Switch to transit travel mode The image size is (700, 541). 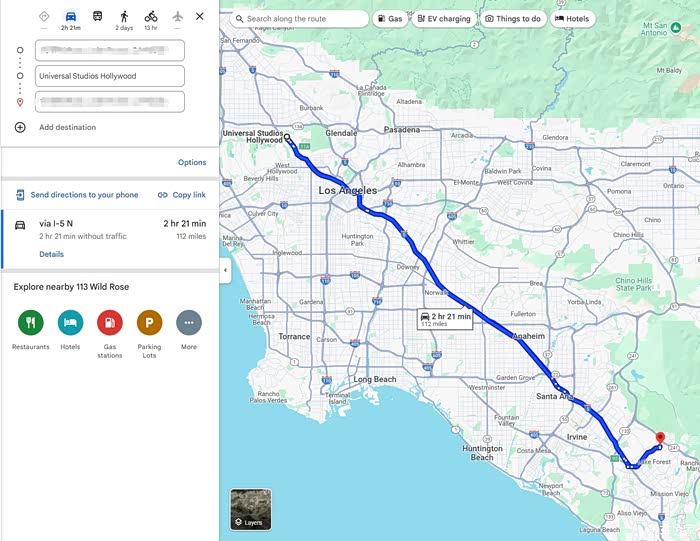pyautogui.click(x=97, y=17)
